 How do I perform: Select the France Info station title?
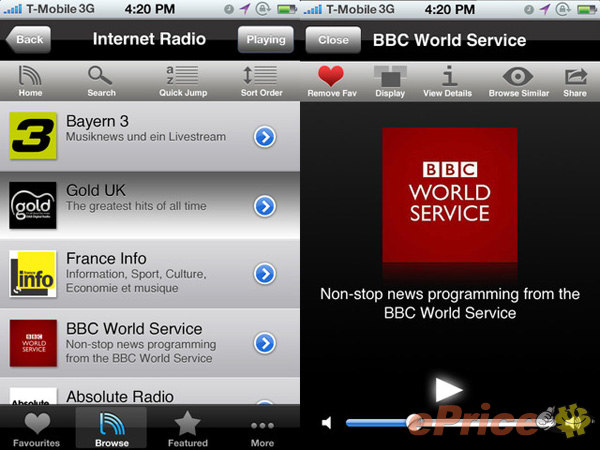click(106, 258)
